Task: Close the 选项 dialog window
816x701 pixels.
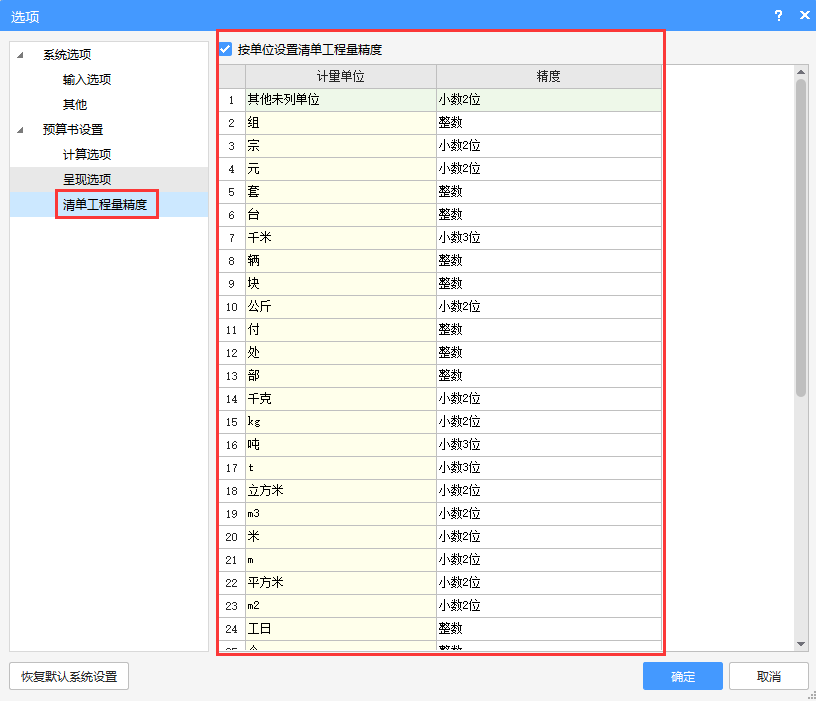Action: pos(803,15)
